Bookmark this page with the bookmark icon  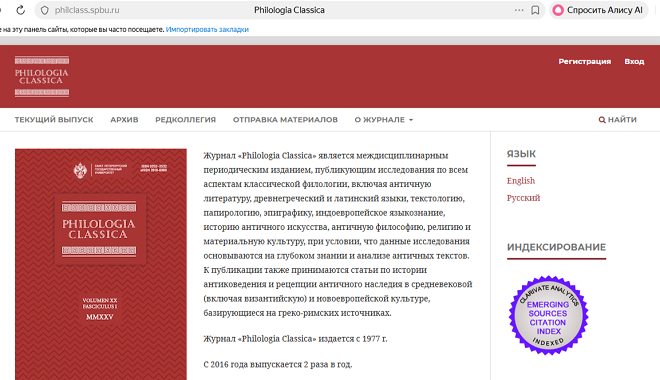click(535, 10)
